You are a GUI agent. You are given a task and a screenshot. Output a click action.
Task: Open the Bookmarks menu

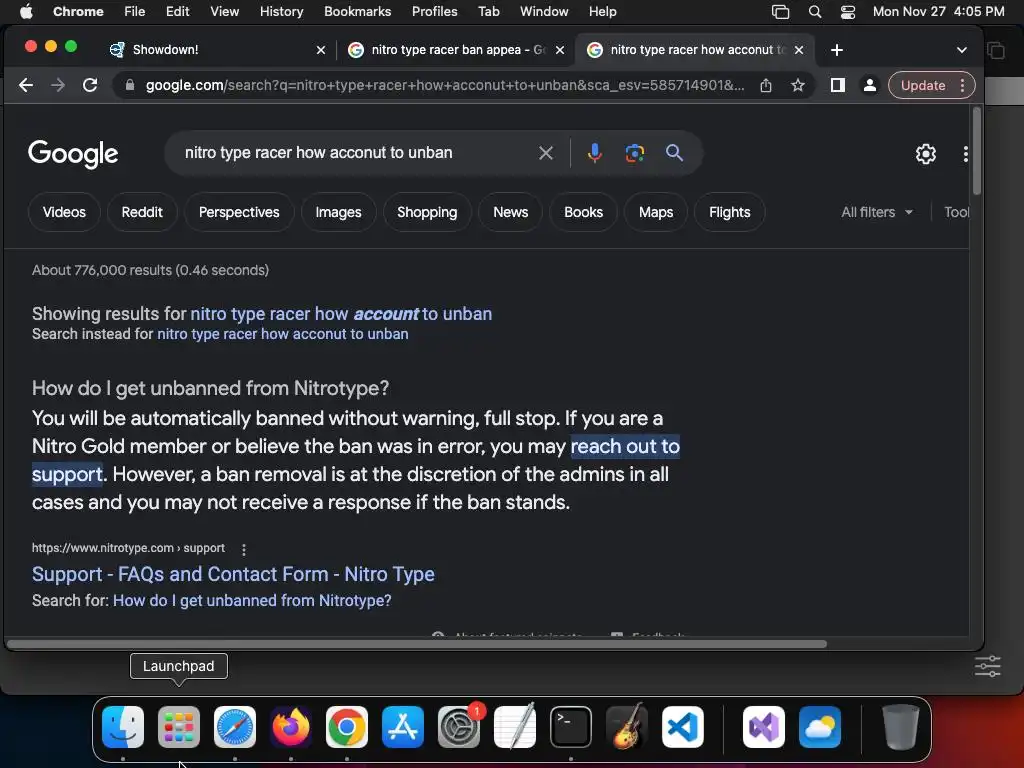coord(357,11)
